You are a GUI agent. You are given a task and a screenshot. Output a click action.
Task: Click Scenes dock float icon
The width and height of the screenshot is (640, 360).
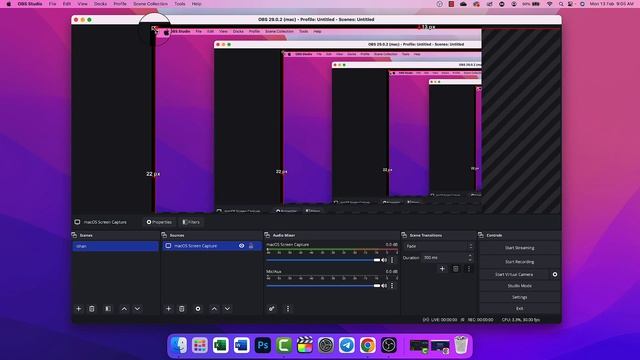click(x=74, y=235)
